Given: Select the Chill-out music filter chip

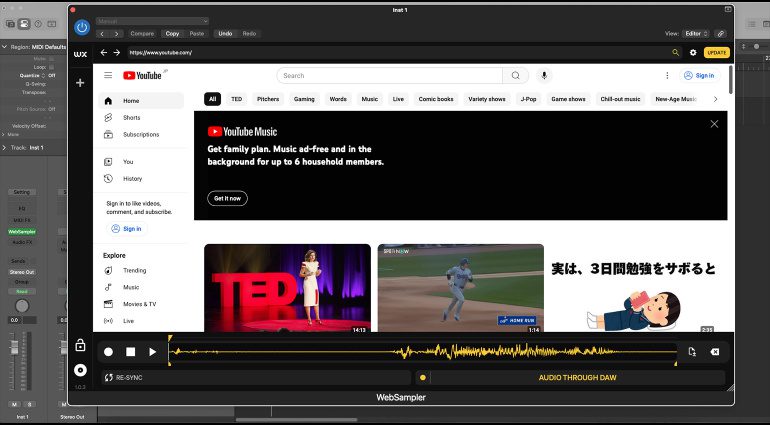Looking at the screenshot, I should click(620, 99).
